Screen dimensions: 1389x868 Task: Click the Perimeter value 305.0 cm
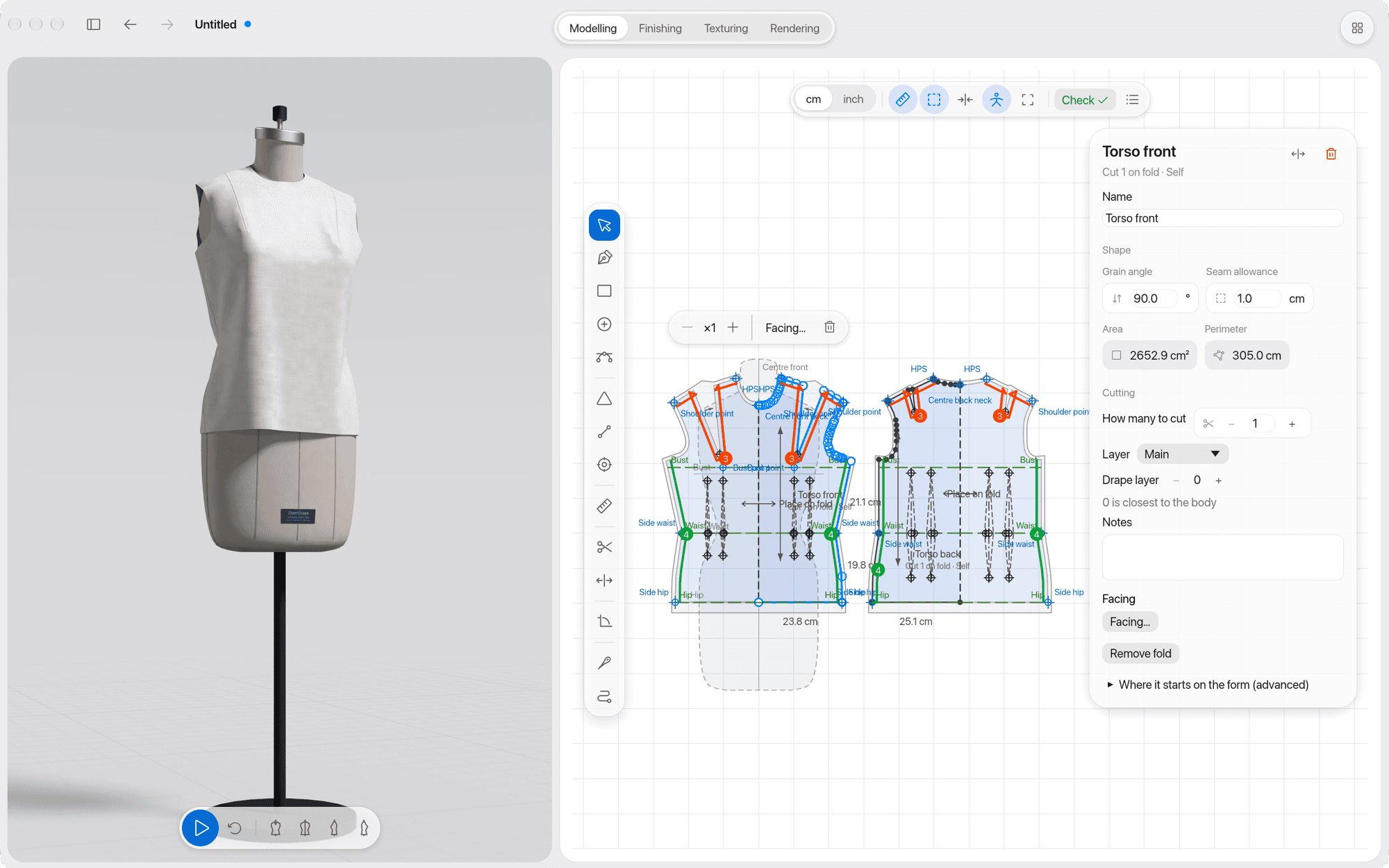point(1247,356)
